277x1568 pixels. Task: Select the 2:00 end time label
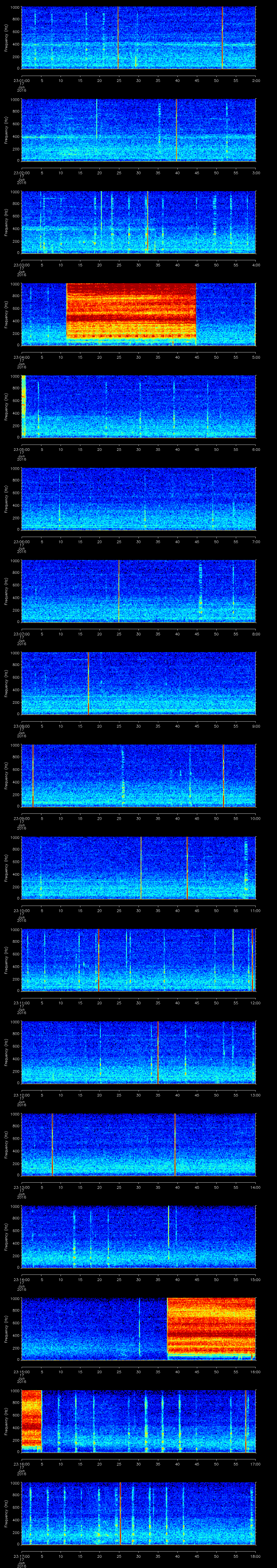[x=256, y=80]
